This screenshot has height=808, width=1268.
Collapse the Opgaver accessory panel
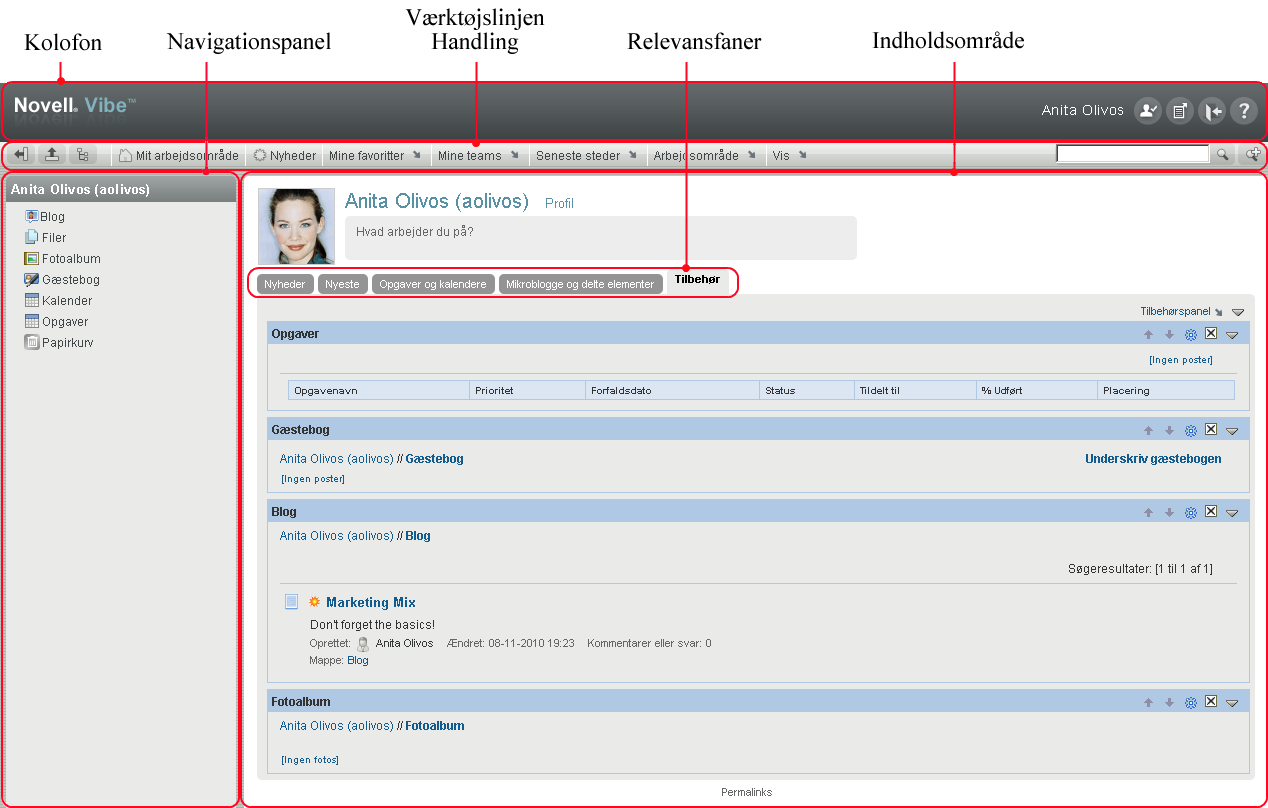click(1232, 336)
